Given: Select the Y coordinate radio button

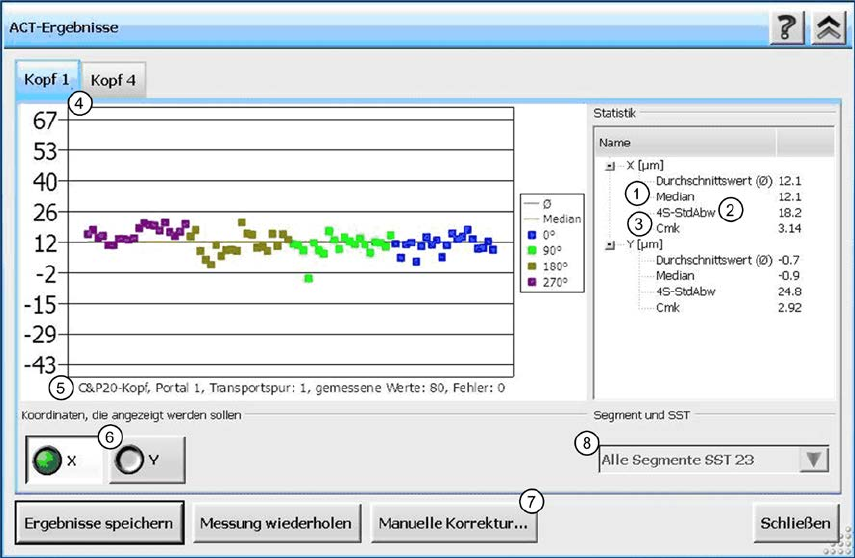Looking at the screenshot, I should point(147,460).
